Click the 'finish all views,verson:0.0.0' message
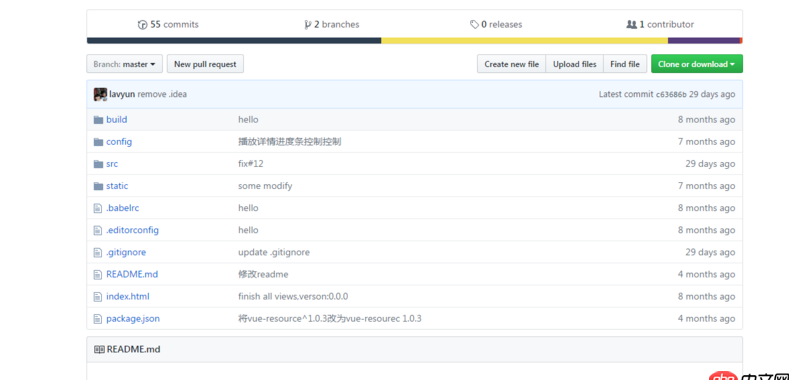The width and height of the screenshot is (800, 380). [293, 296]
